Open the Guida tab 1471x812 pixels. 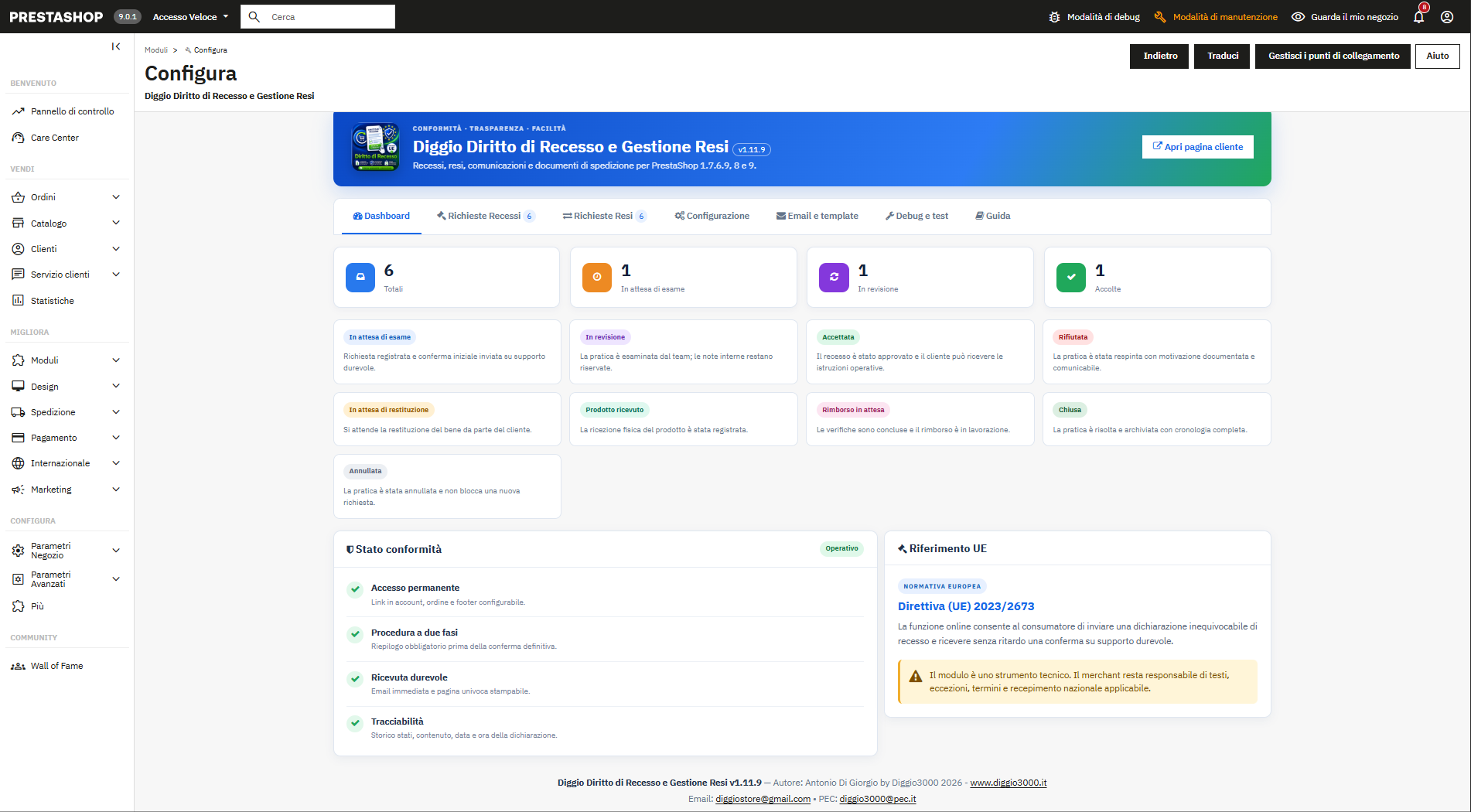pyautogui.click(x=993, y=216)
